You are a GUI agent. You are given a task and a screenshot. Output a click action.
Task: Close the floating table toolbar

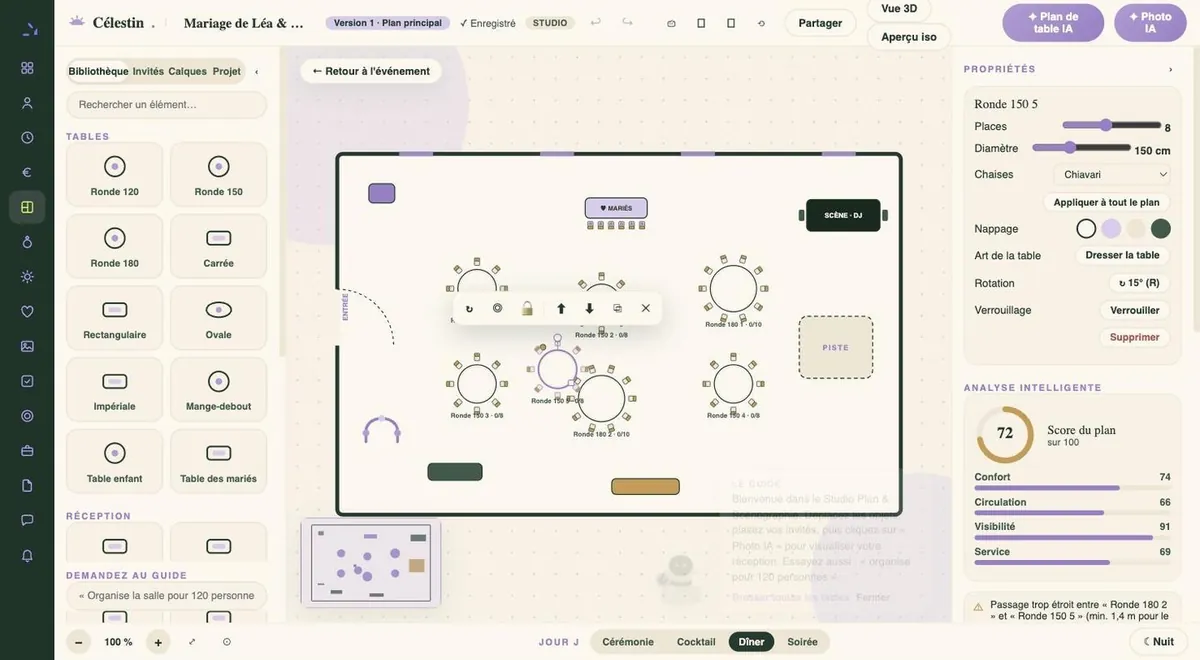[x=645, y=308]
